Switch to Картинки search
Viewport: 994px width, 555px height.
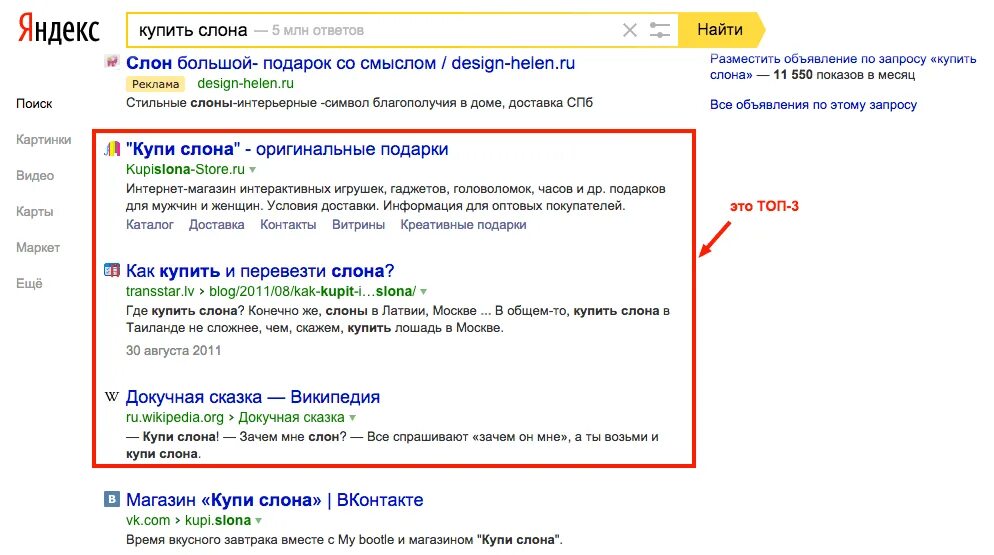44,140
